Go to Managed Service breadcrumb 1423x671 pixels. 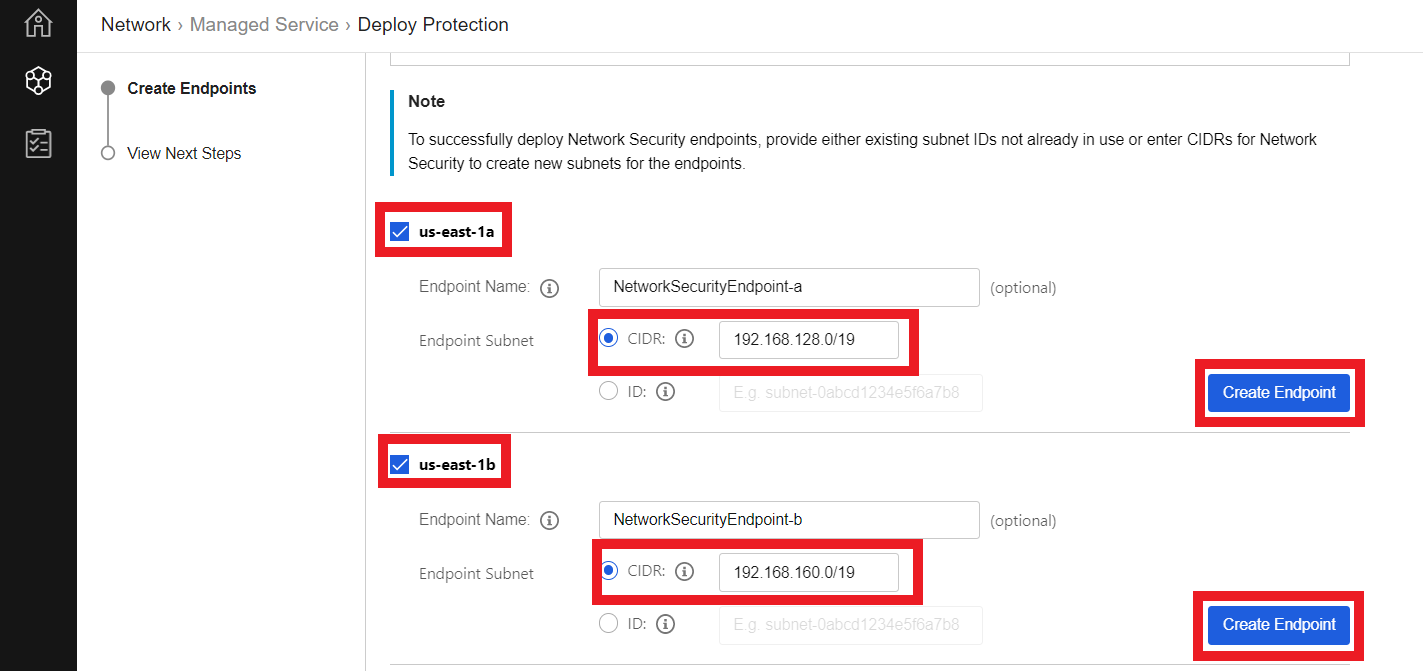[264, 25]
